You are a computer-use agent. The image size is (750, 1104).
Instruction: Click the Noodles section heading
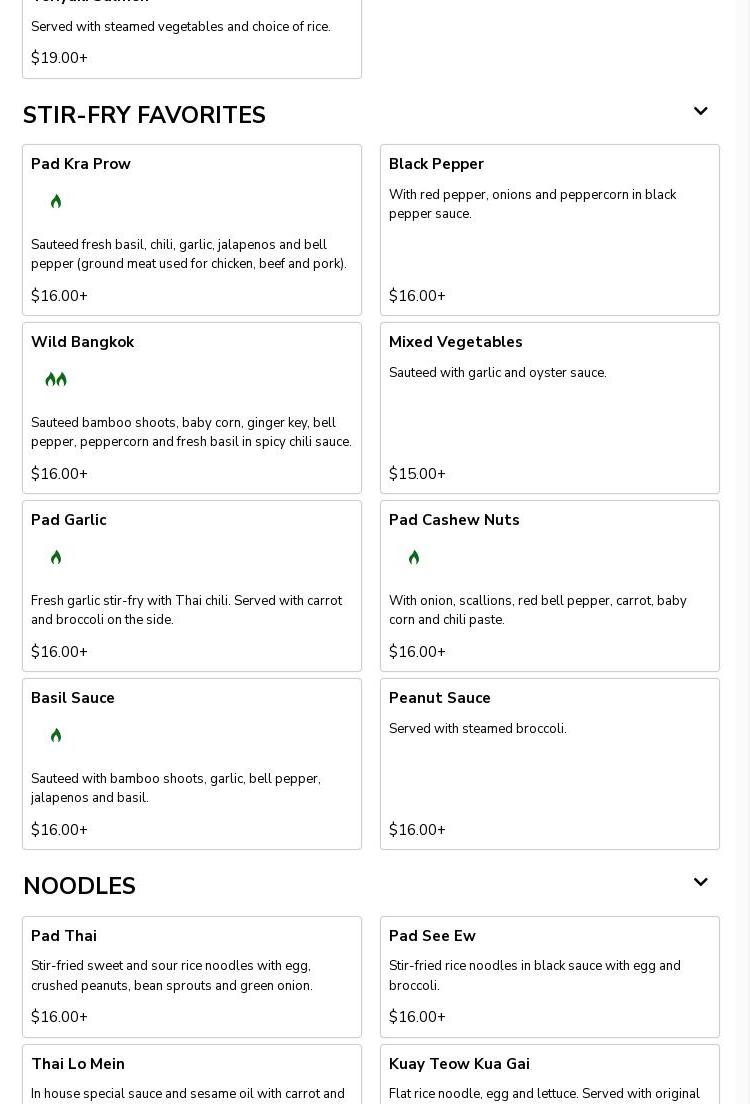79,887
